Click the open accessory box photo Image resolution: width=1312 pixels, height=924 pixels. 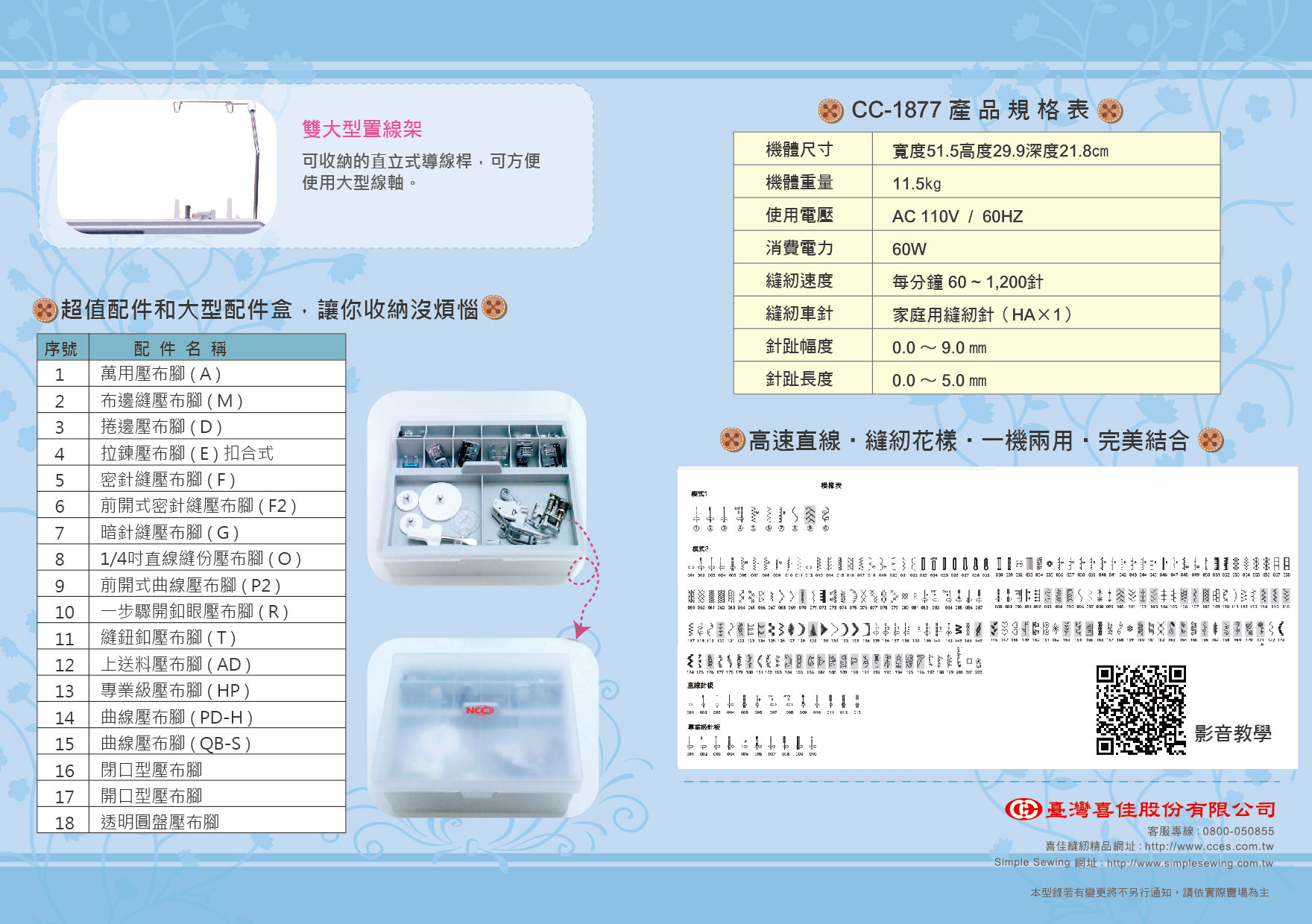click(477, 488)
